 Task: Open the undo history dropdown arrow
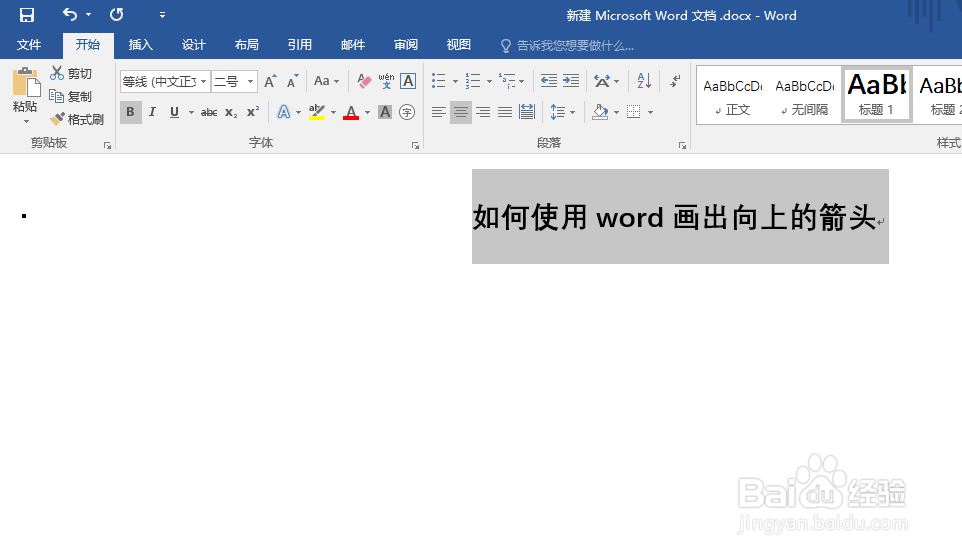(88, 15)
